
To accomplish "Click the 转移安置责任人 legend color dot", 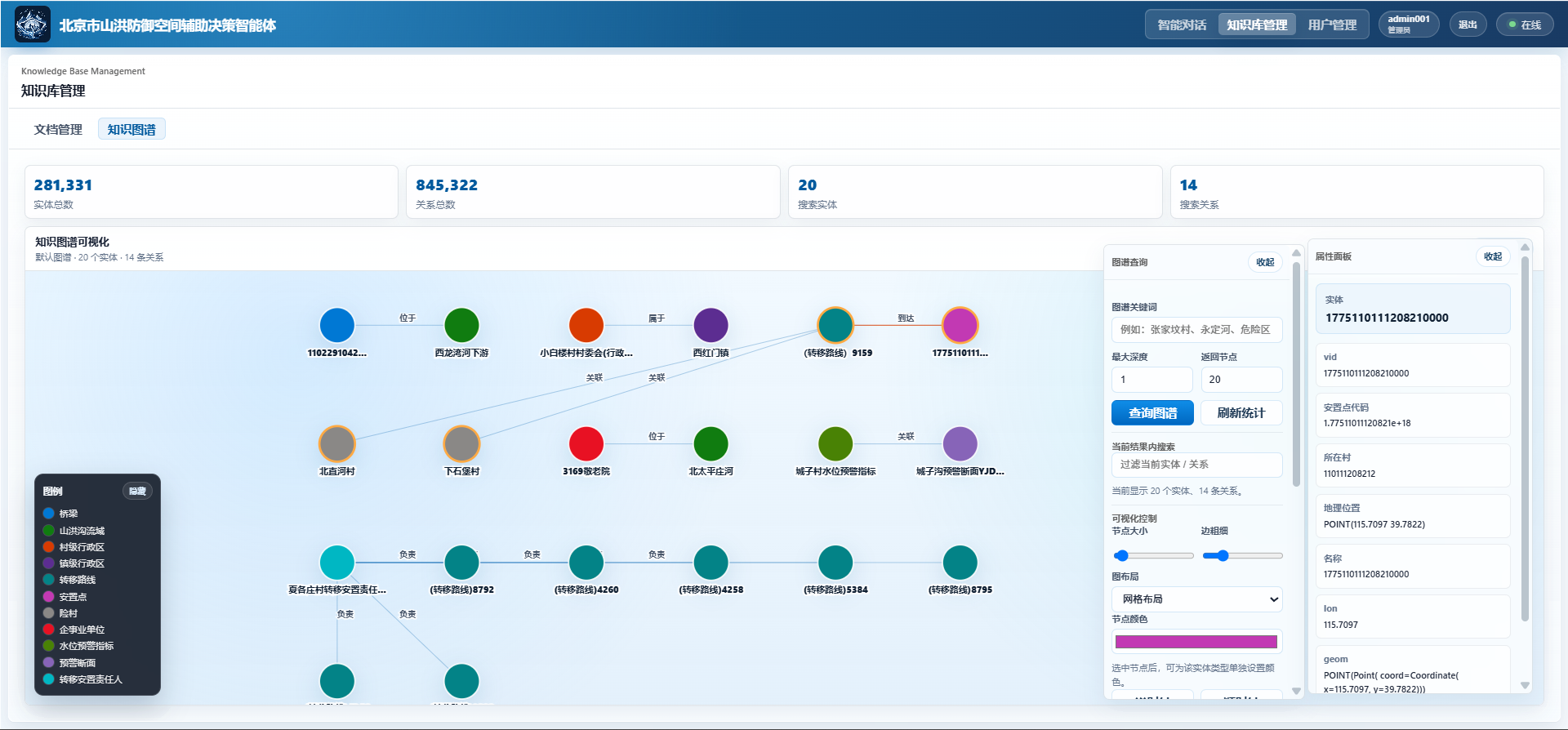I will click(x=49, y=679).
